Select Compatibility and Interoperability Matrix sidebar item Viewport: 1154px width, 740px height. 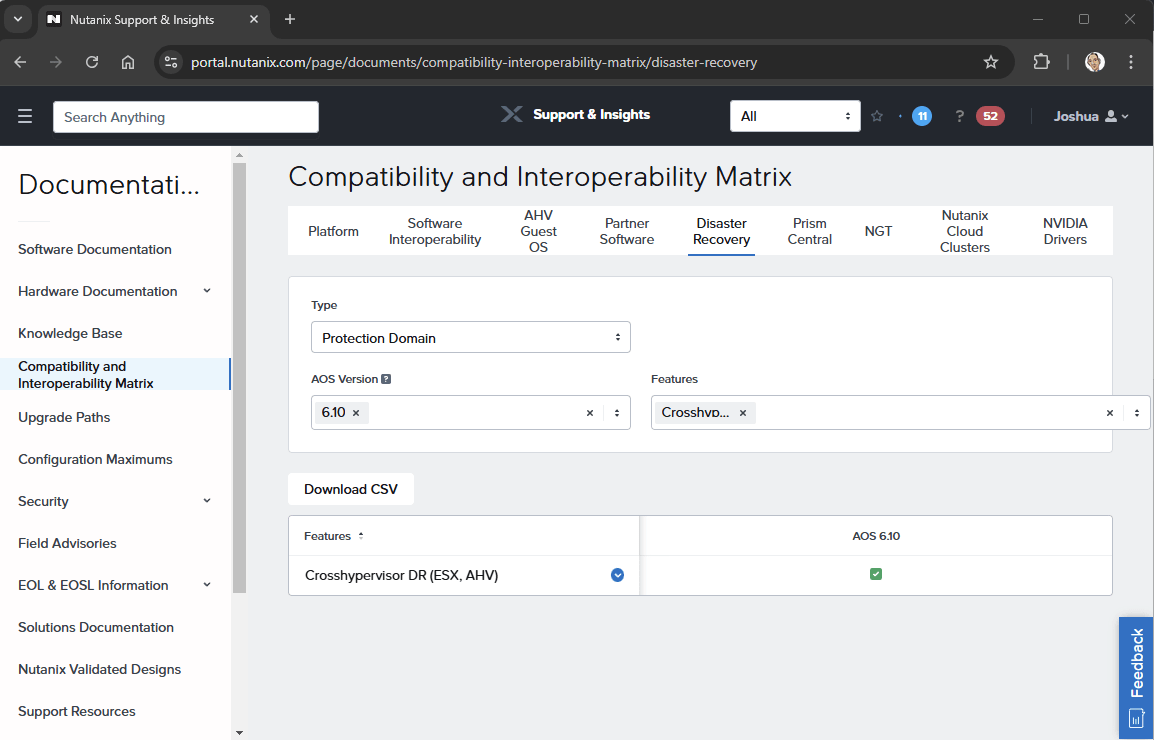[115, 374]
